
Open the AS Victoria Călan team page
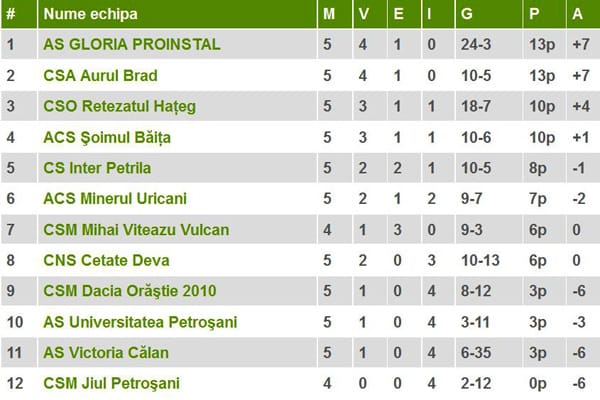[106, 353]
